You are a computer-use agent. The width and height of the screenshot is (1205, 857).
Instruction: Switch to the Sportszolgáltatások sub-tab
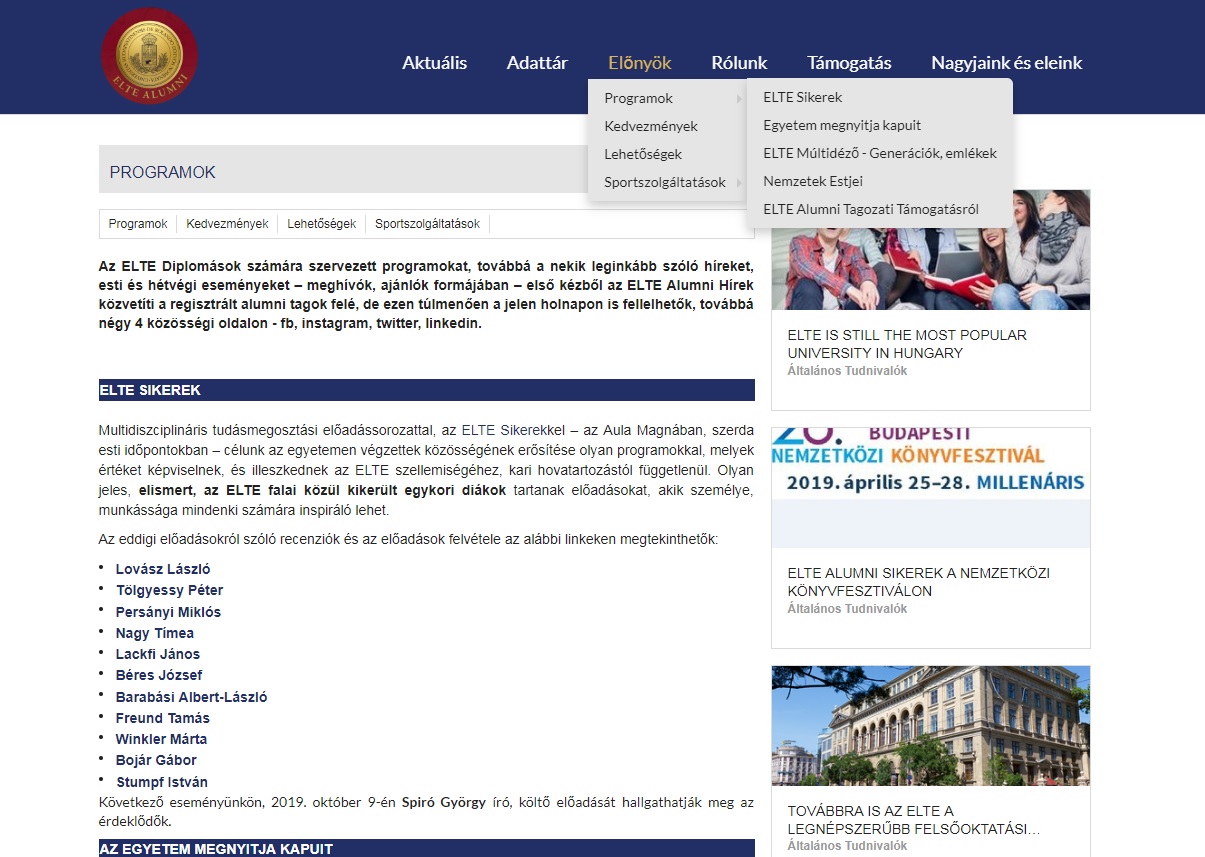point(427,224)
